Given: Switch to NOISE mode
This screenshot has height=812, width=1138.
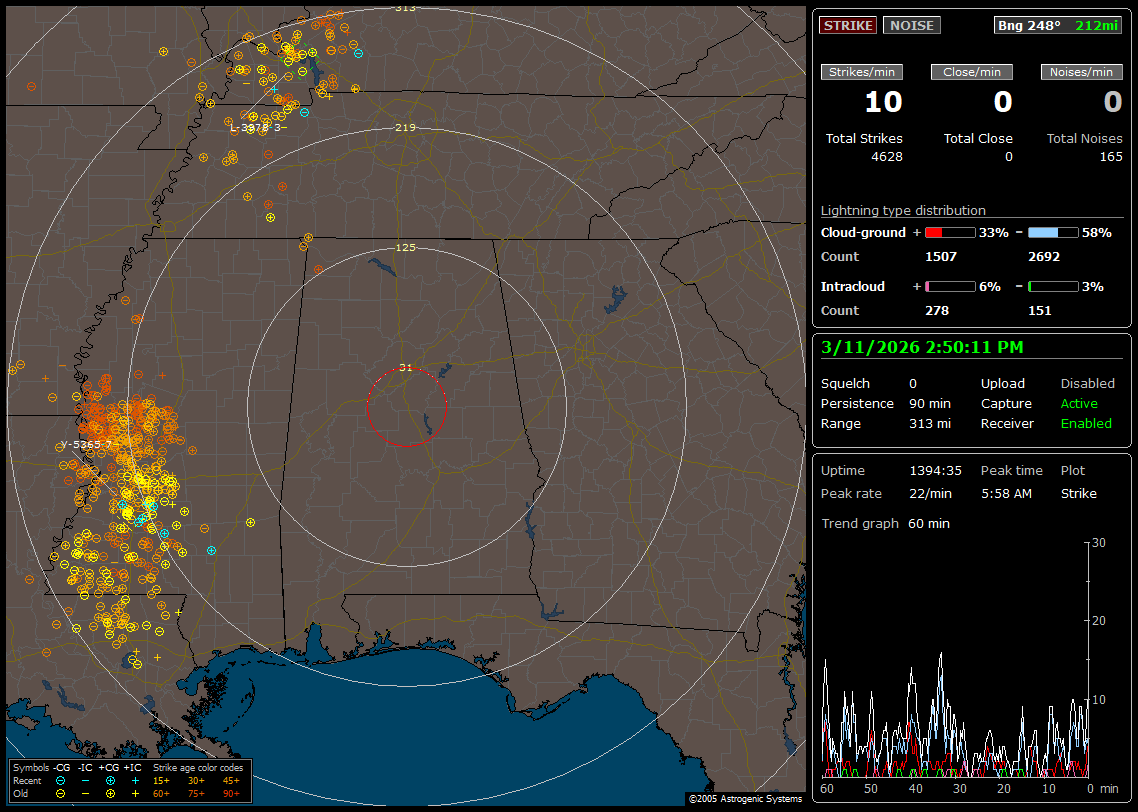Looking at the screenshot, I should pyautogui.click(x=911, y=26).
